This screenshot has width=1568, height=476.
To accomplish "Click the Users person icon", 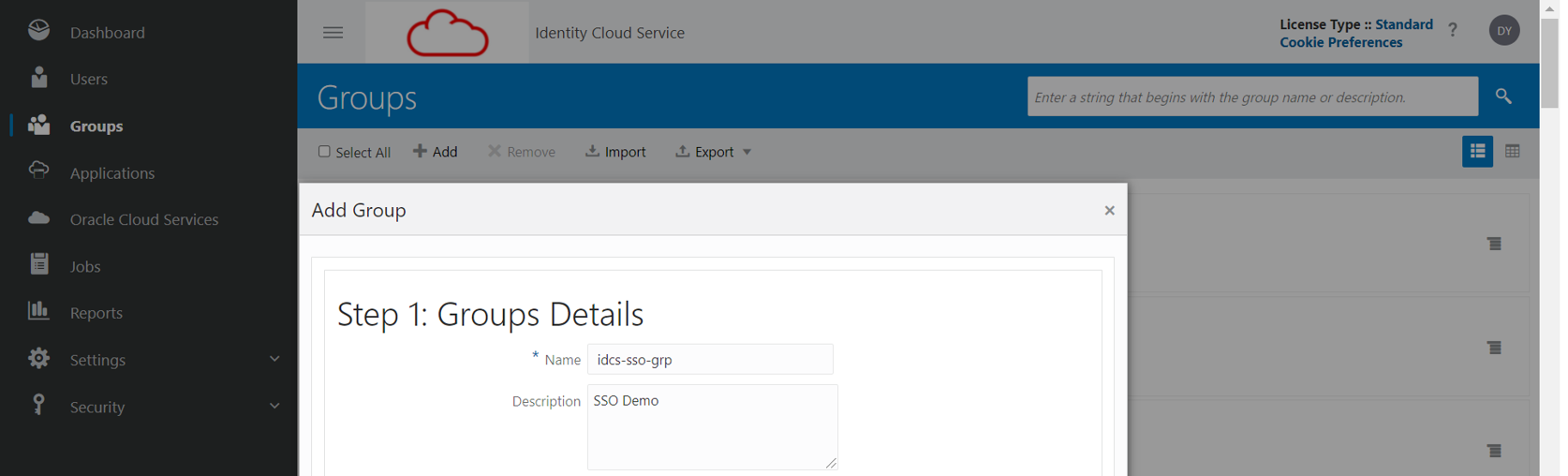I will click(x=38, y=77).
